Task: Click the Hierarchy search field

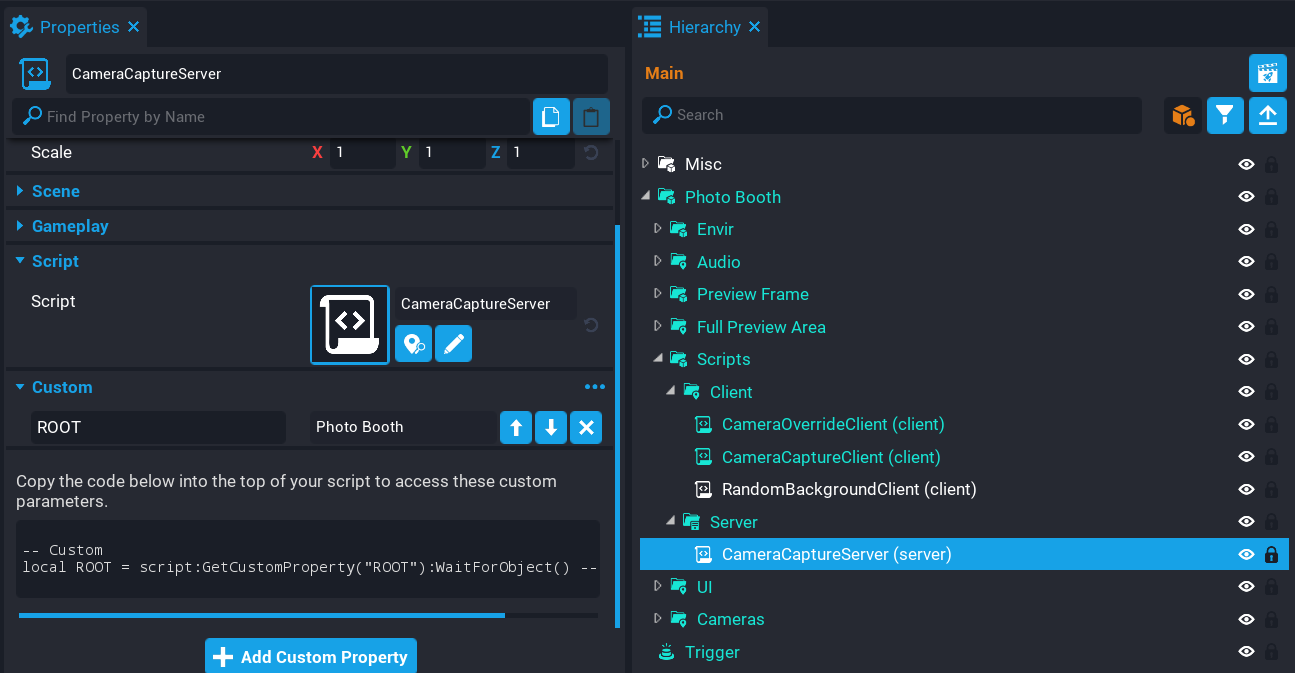Action: pyautogui.click(x=890, y=115)
